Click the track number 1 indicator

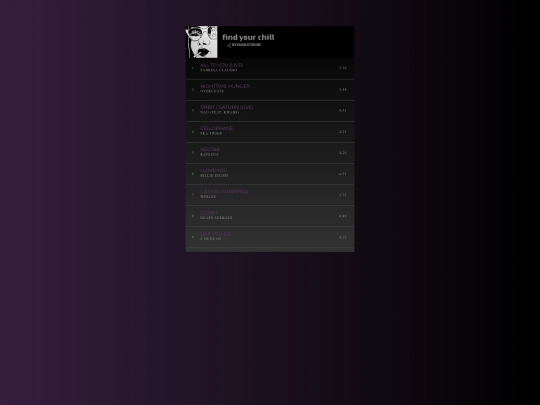click(x=193, y=68)
